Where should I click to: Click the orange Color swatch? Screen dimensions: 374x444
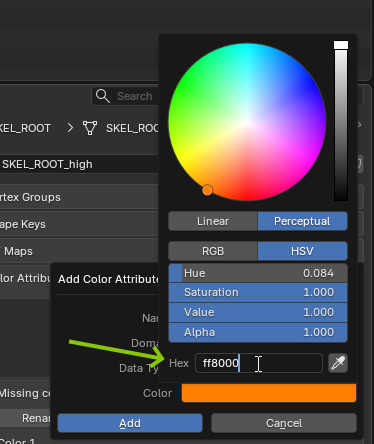(x=269, y=393)
